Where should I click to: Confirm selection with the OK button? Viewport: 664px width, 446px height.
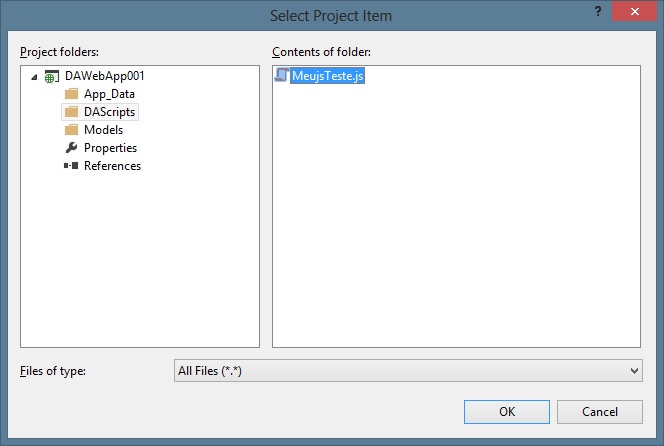pos(508,411)
